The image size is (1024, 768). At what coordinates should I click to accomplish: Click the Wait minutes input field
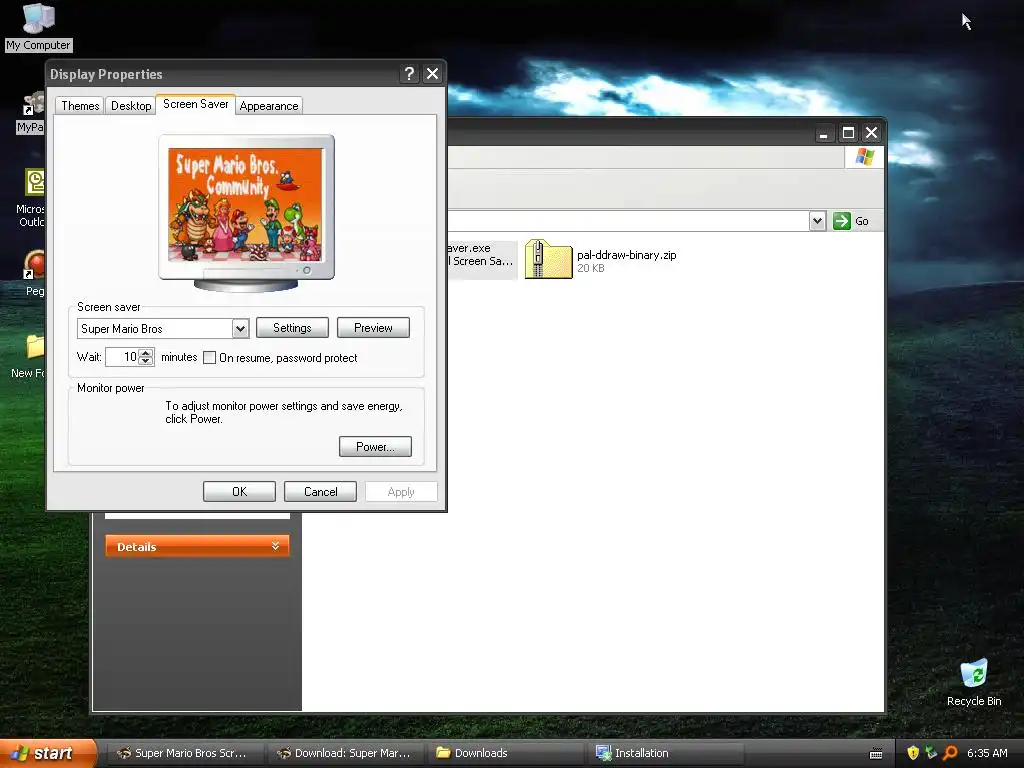pyautogui.click(x=122, y=357)
